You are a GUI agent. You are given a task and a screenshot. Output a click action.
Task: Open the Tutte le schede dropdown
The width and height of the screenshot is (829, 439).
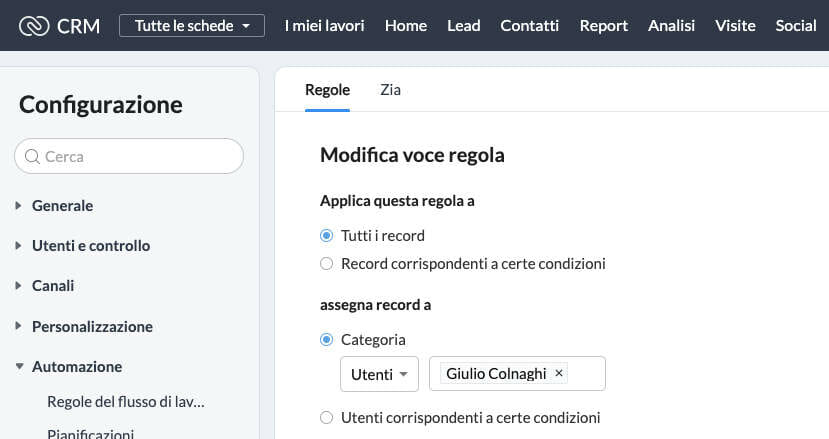coord(192,25)
